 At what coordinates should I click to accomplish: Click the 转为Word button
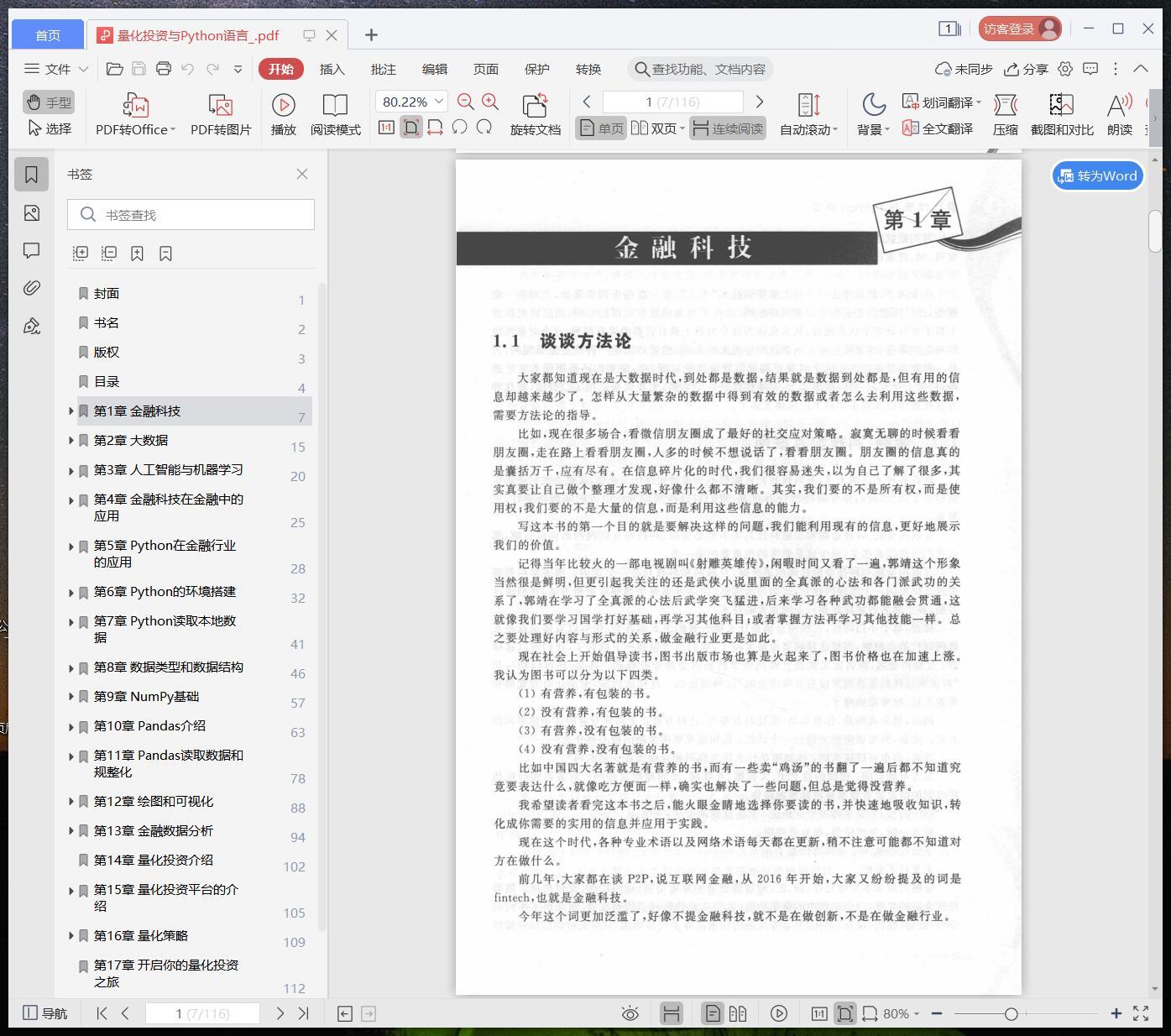(1098, 175)
